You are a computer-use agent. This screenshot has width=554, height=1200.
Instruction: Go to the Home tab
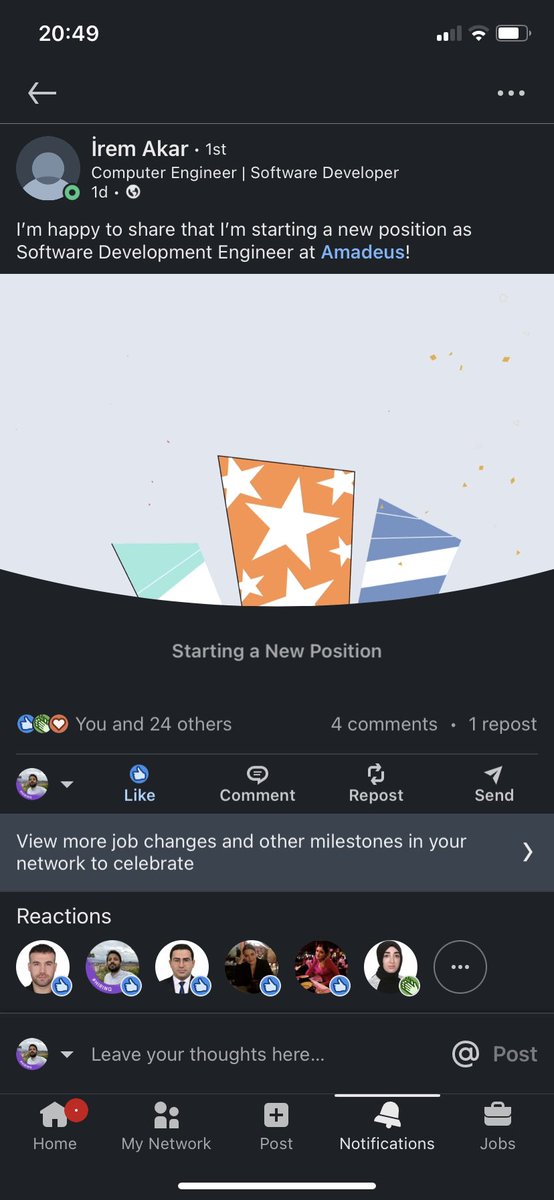55,1125
